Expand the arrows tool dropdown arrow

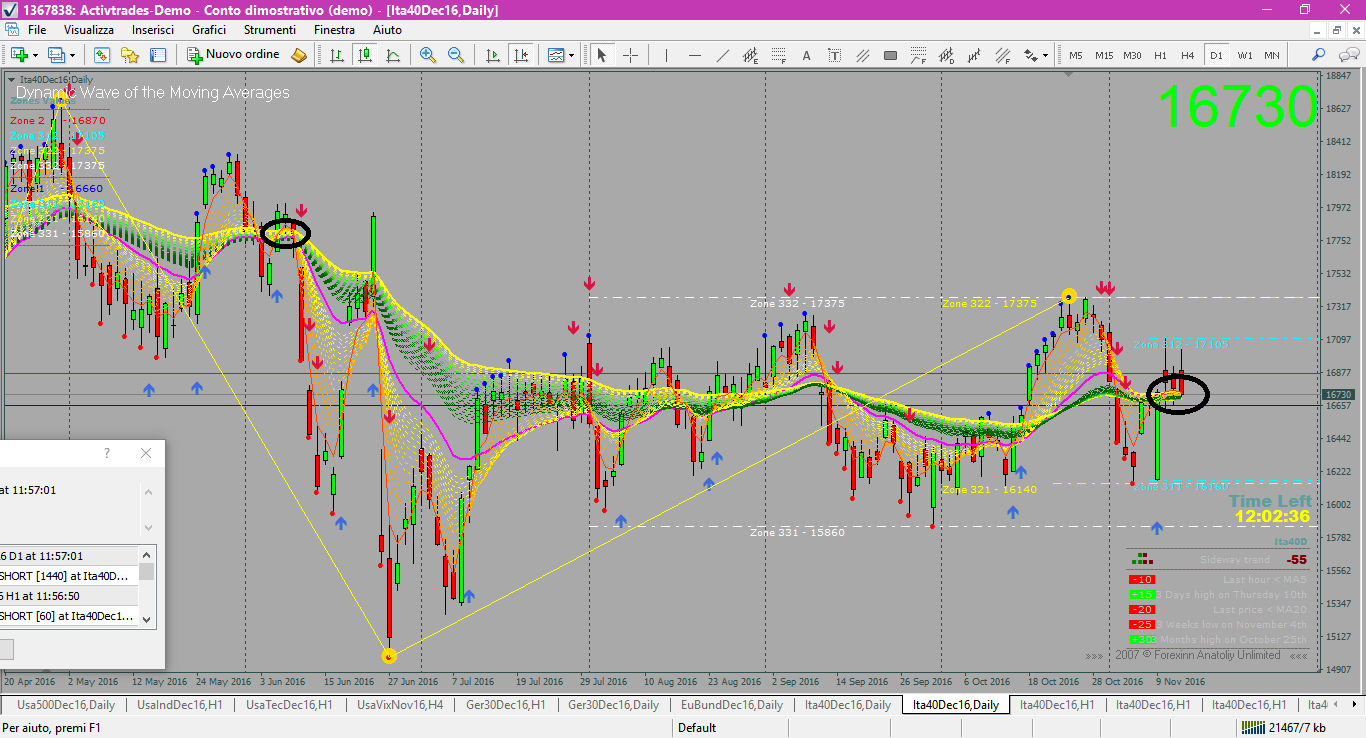tap(1046, 55)
